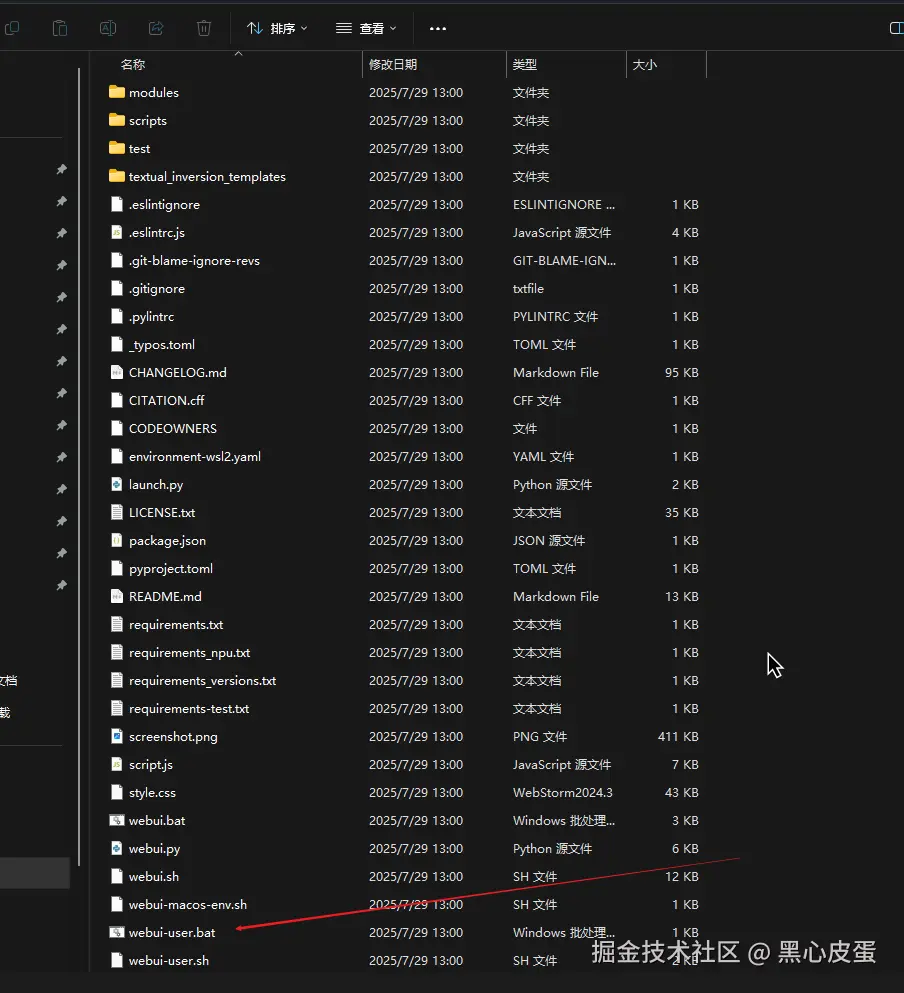
Task: Open the 查看 view dropdown
Action: [366, 28]
